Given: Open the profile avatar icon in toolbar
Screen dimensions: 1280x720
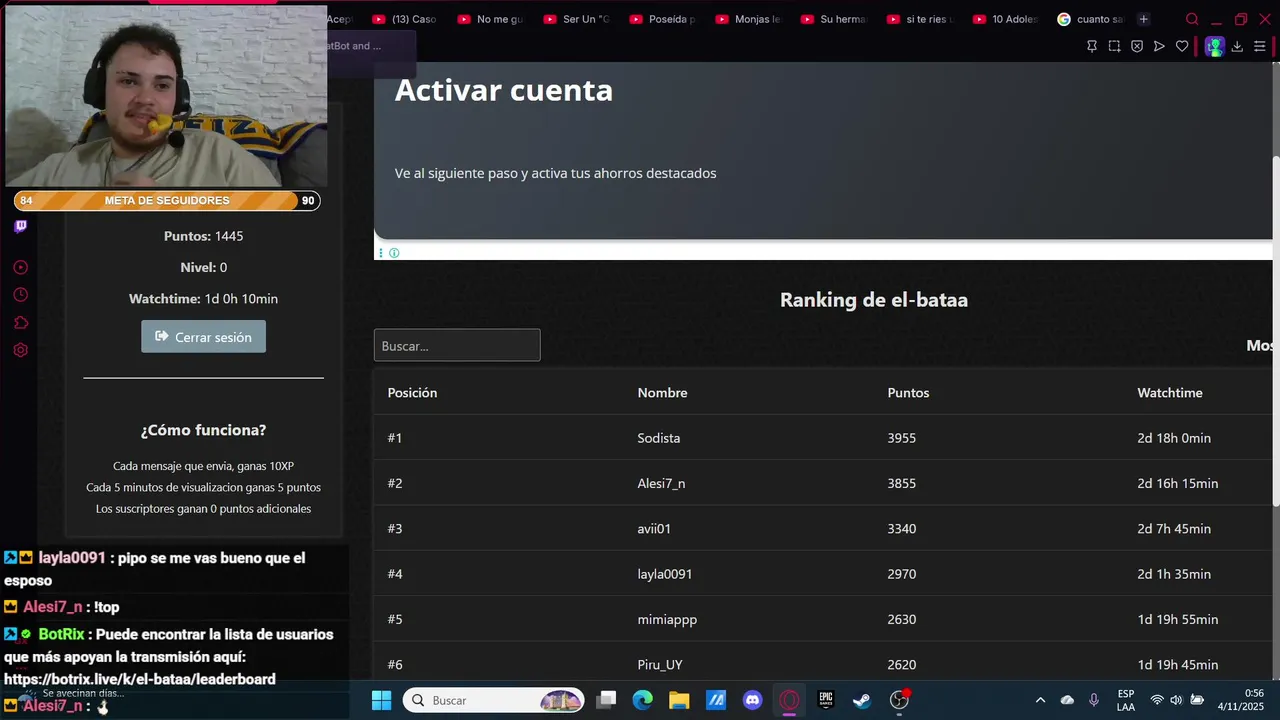Looking at the screenshot, I should click(1214, 46).
